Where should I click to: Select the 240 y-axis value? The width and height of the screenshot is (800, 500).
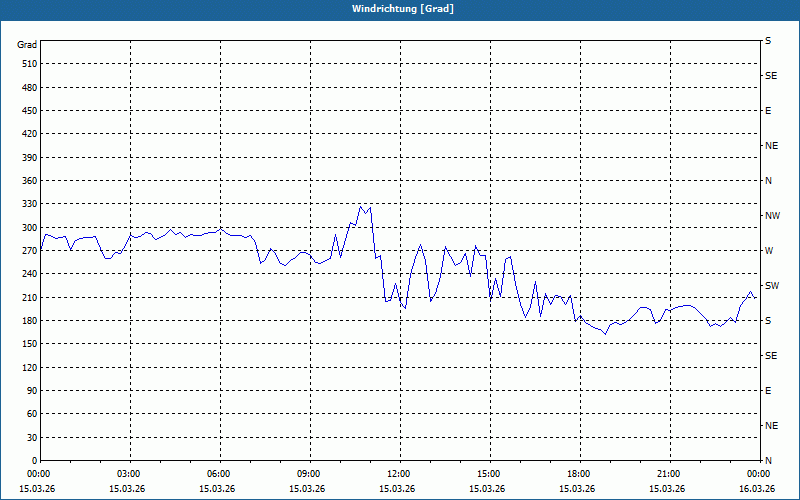[x=30, y=274]
